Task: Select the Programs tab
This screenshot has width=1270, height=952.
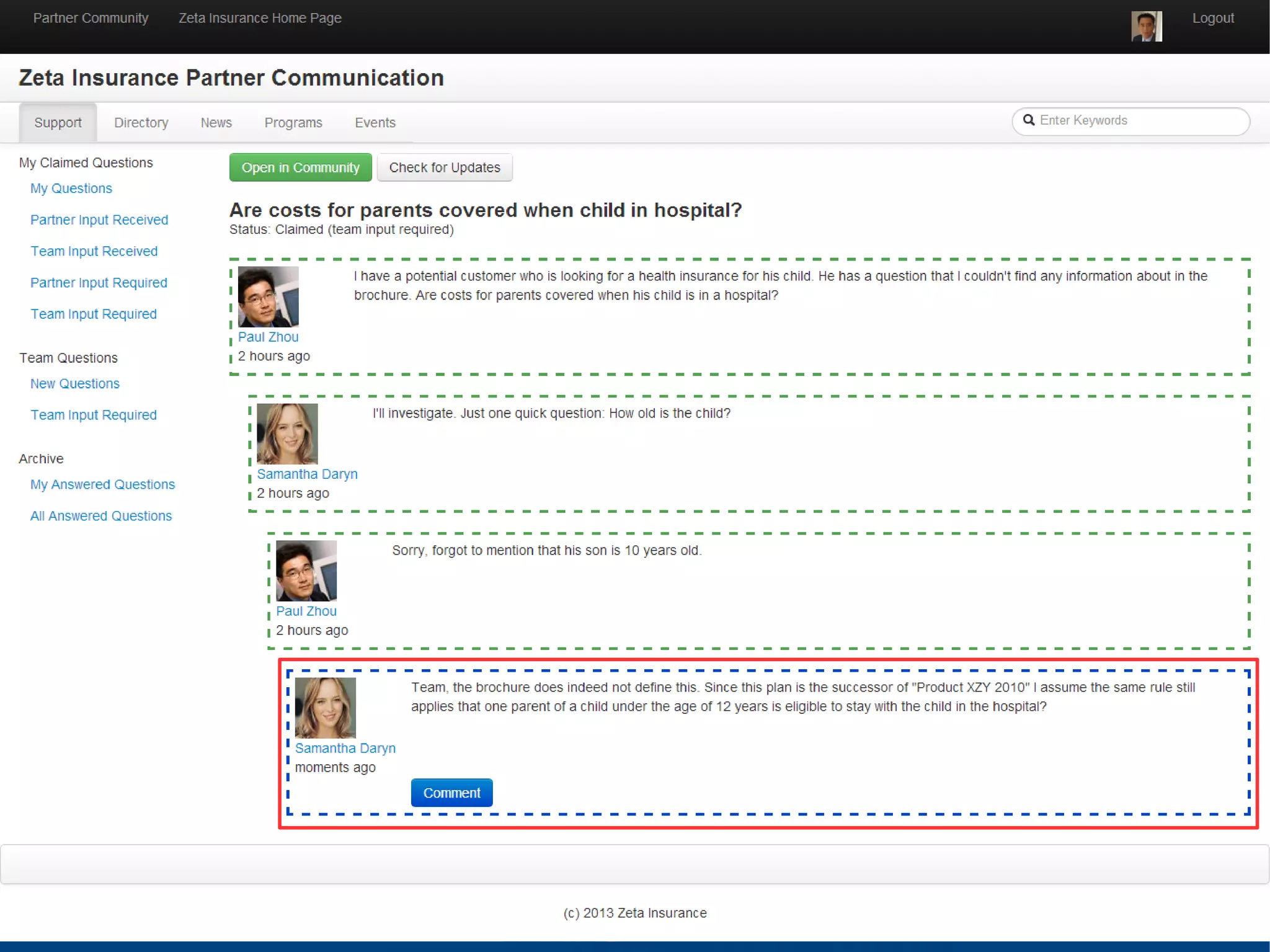Action: [293, 123]
